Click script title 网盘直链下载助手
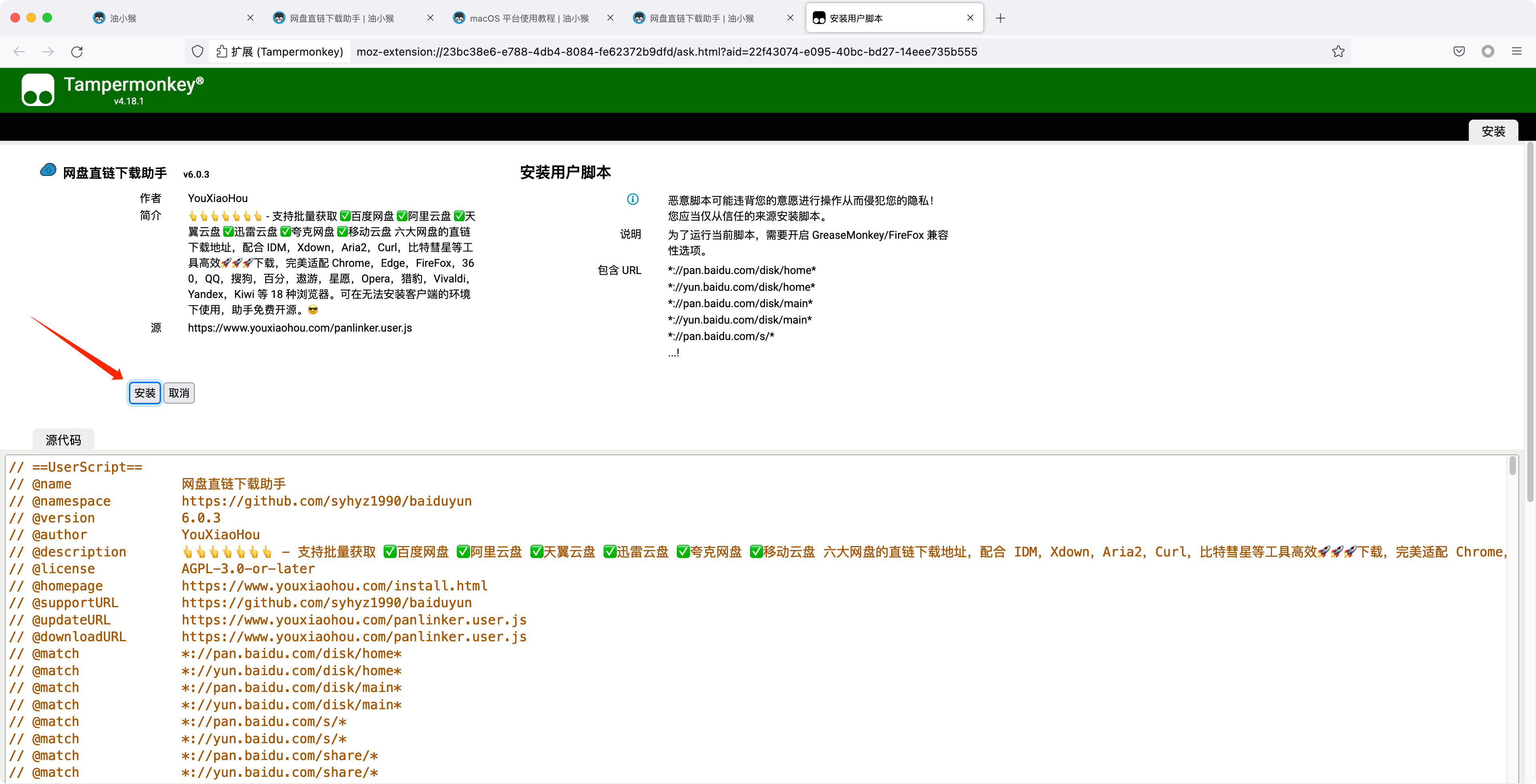The width and height of the screenshot is (1536, 784). click(x=115, y=173)
